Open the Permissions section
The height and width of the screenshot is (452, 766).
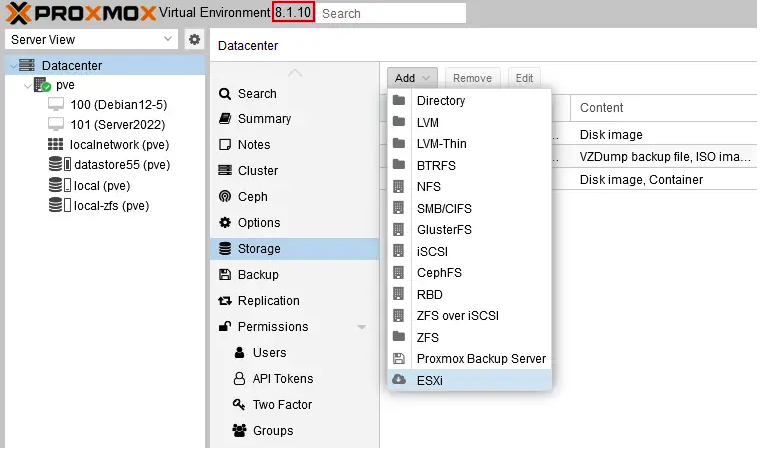[x=295, y=326]
